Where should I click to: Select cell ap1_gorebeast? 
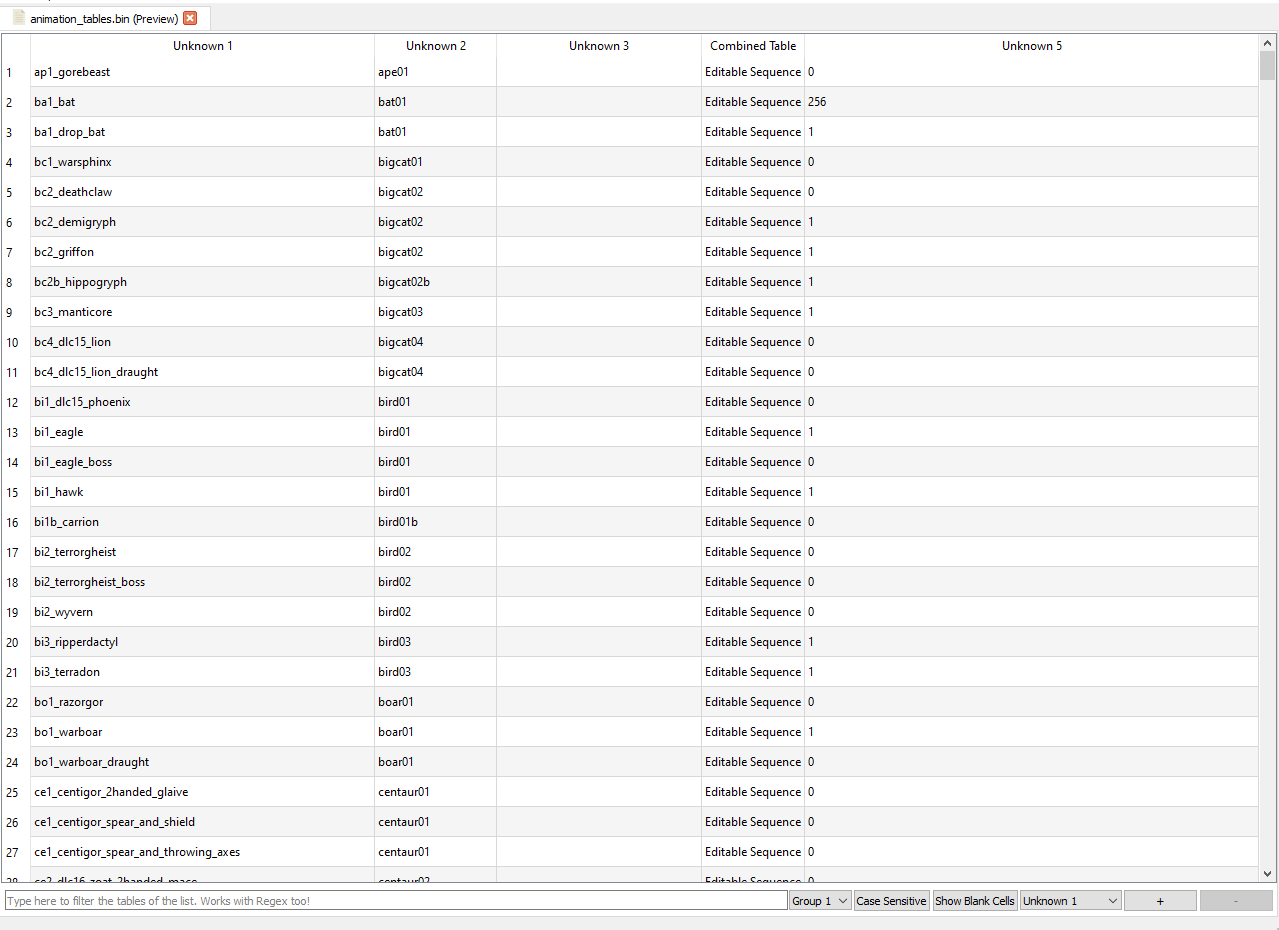point(203,72)
